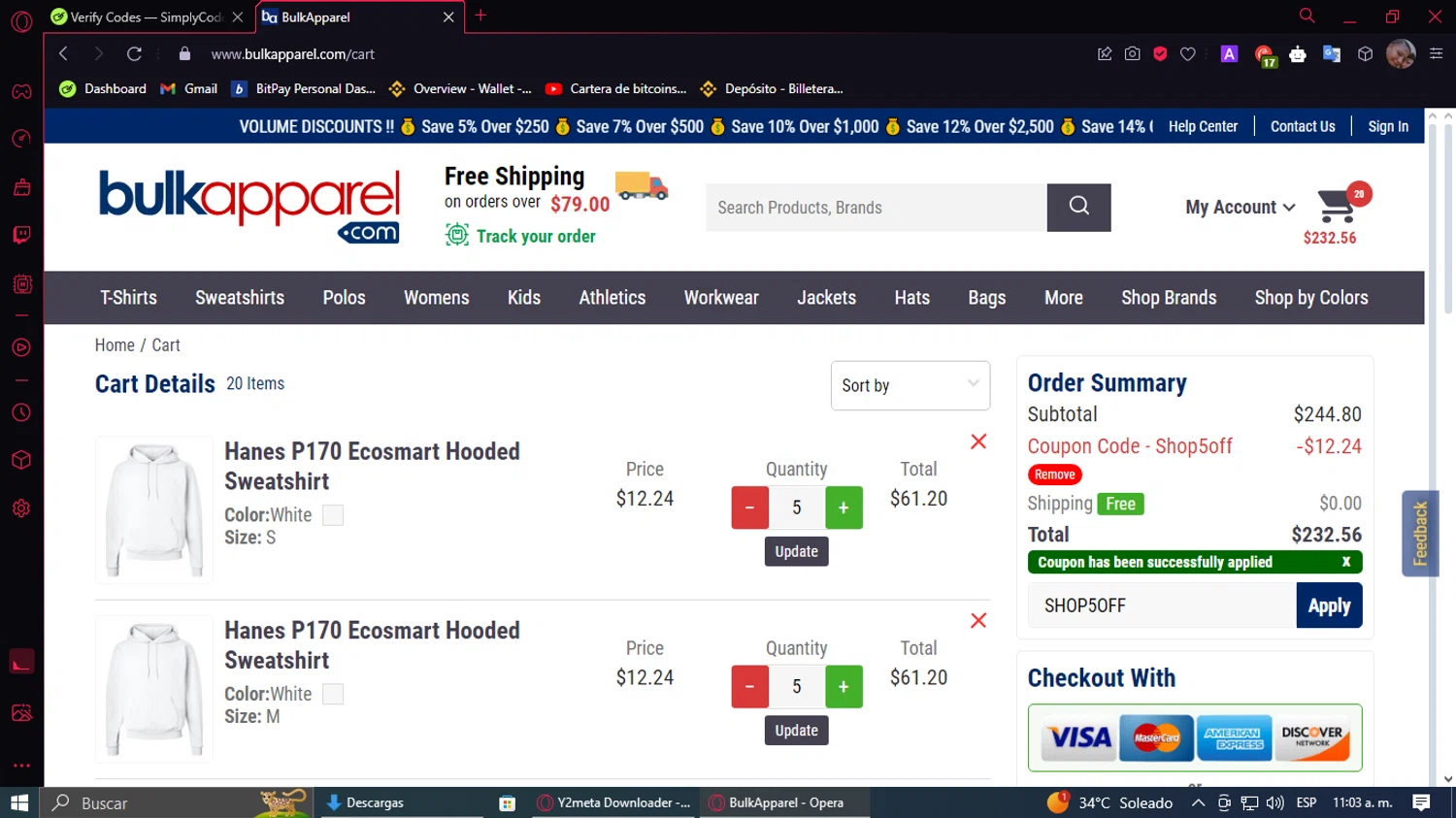Open the Google Translate extension icon
The width and height of the screenshot is (1456, 818).
[x=1332, y=54]
